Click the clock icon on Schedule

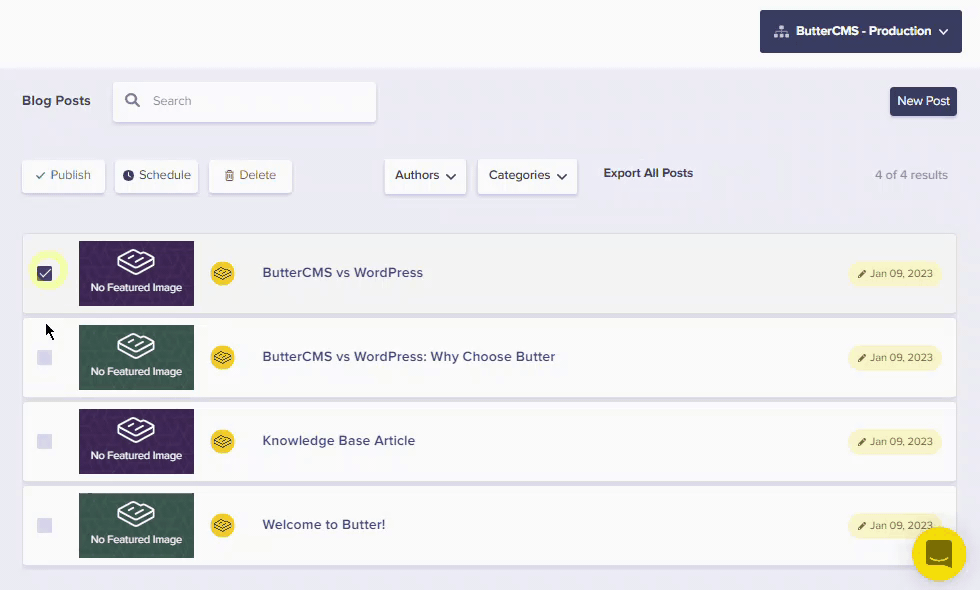pos(128,176)
